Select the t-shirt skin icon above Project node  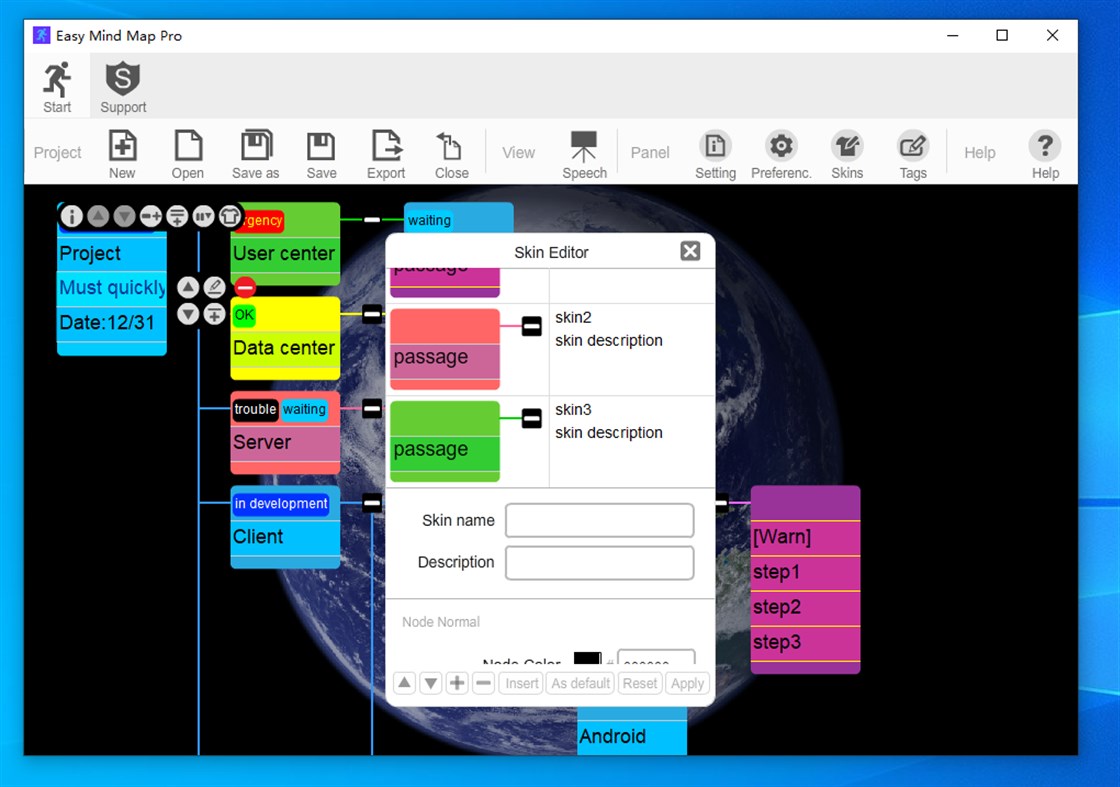point(230,216)
